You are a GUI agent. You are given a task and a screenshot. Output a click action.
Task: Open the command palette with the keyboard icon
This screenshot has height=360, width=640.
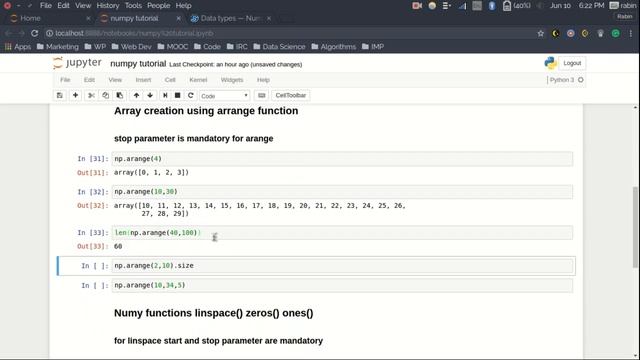click(x=262, y=96)
